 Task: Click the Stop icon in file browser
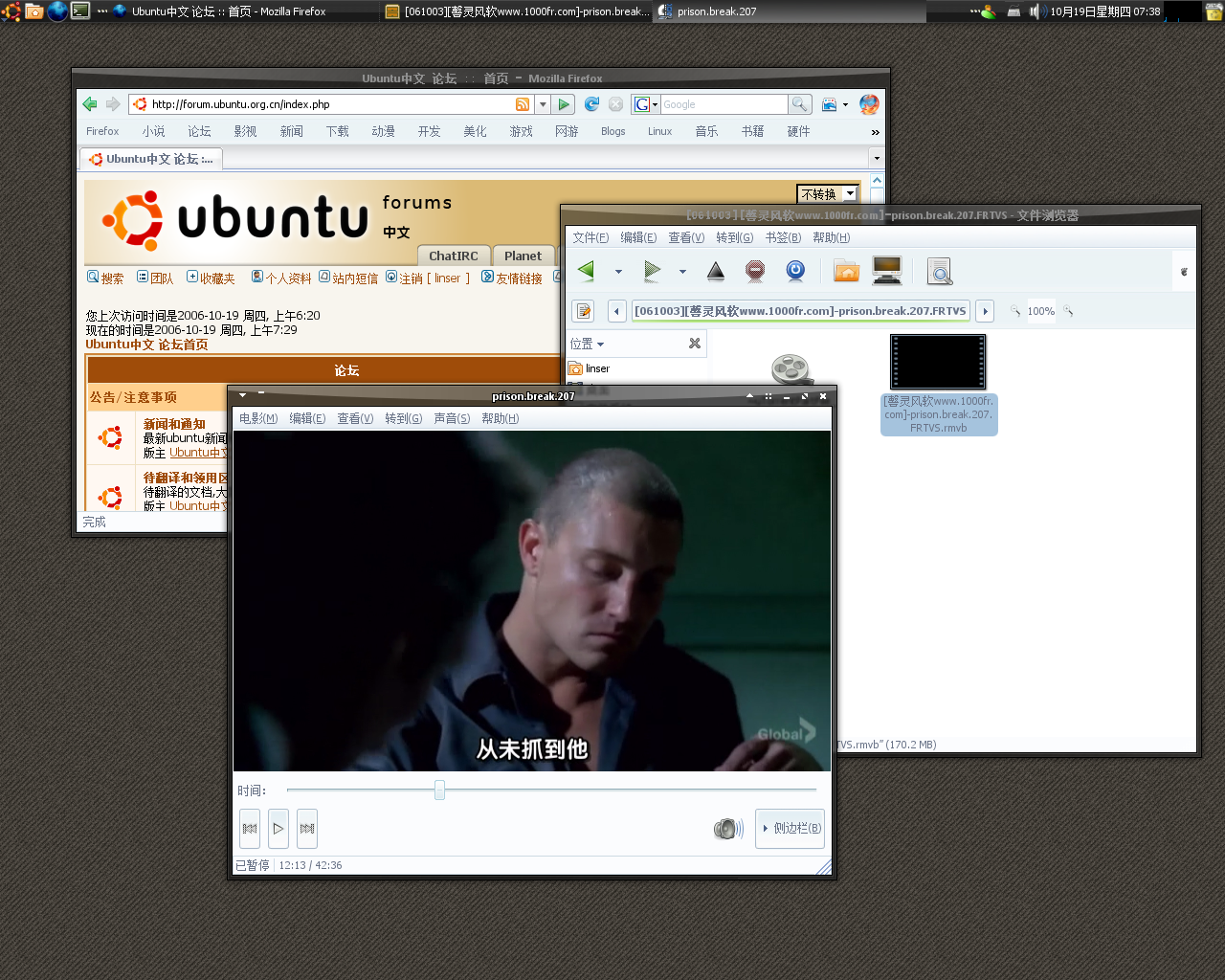coord(755,271)
